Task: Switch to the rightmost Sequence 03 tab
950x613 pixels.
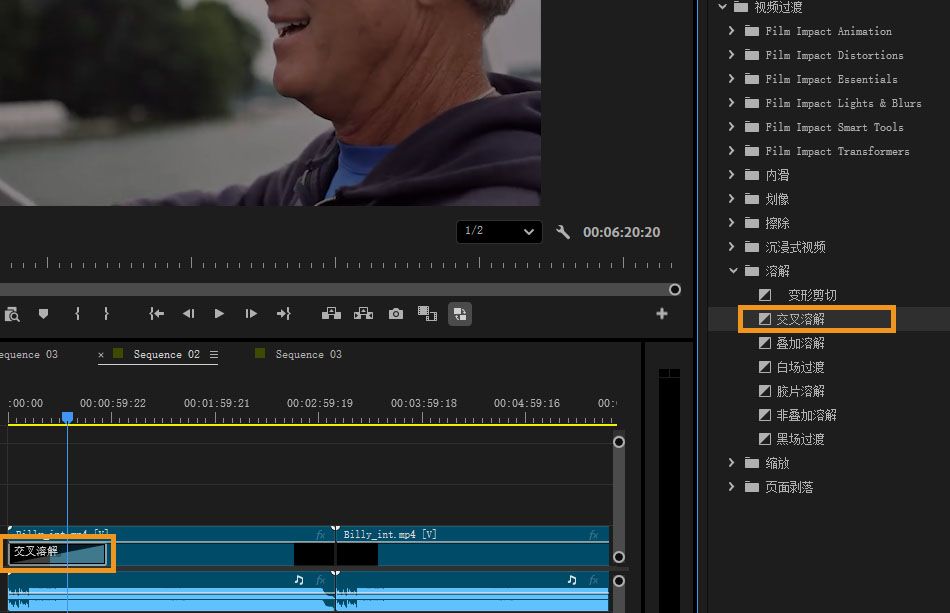Action: coord(308,354)
